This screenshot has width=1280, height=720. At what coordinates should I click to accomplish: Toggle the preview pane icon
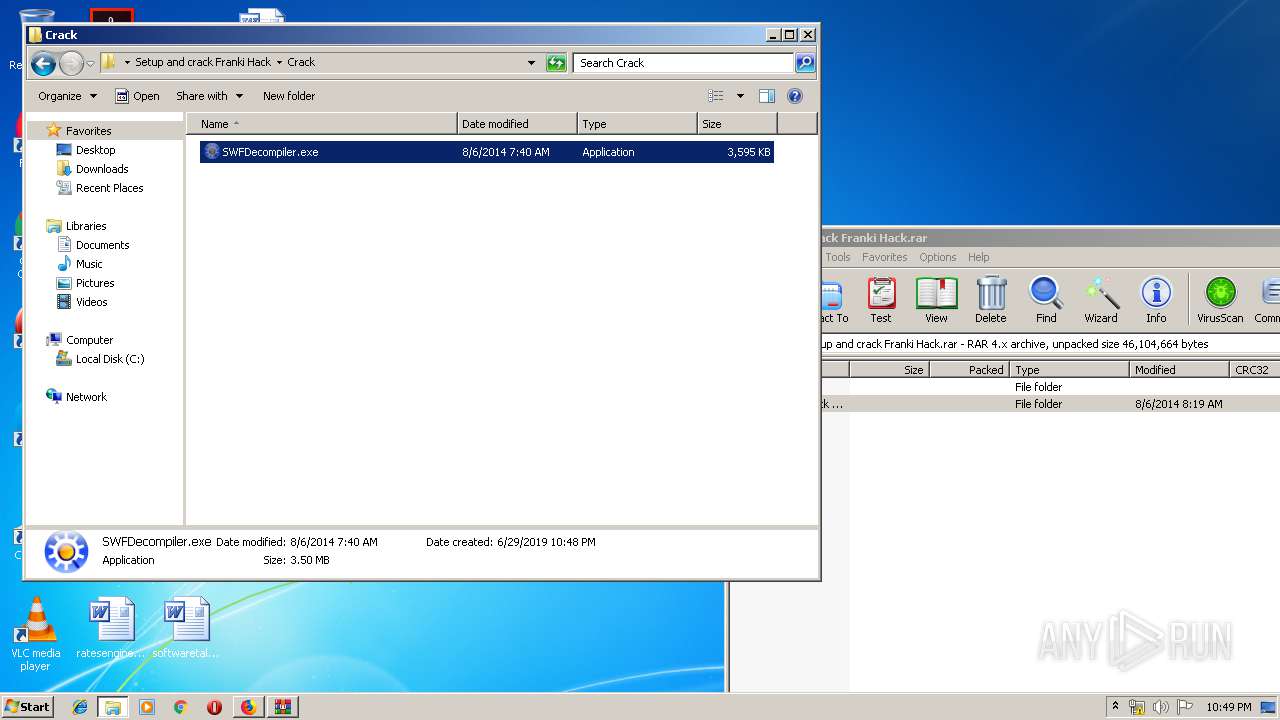(x=767, y=96)
